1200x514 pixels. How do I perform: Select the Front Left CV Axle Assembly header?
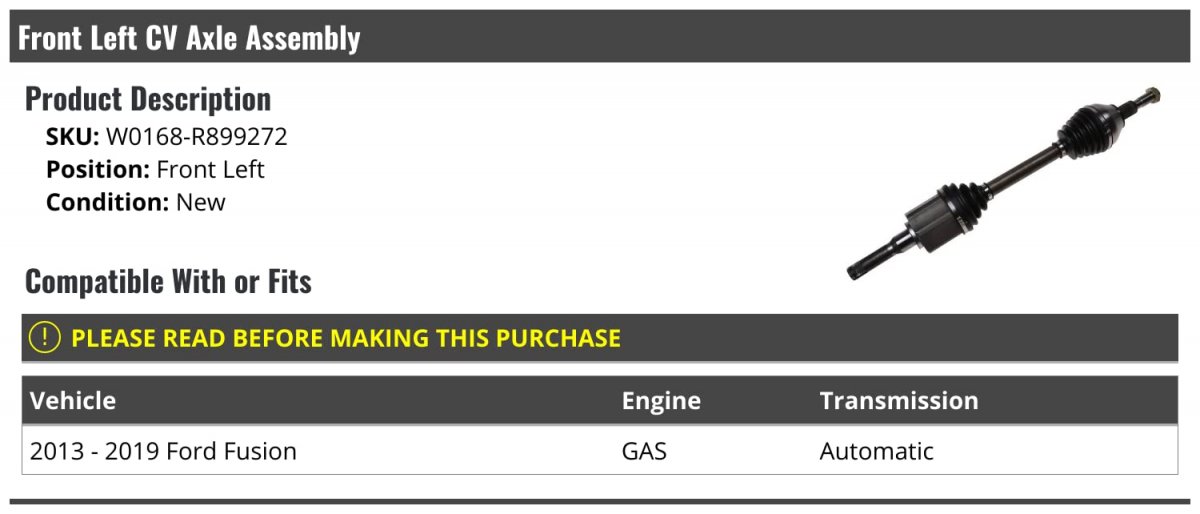(x=600, y=37)
